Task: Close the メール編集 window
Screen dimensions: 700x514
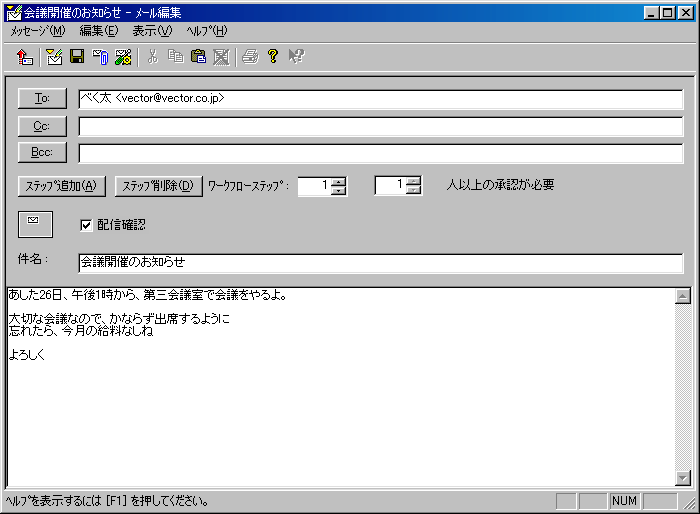Action: [686, 13]
